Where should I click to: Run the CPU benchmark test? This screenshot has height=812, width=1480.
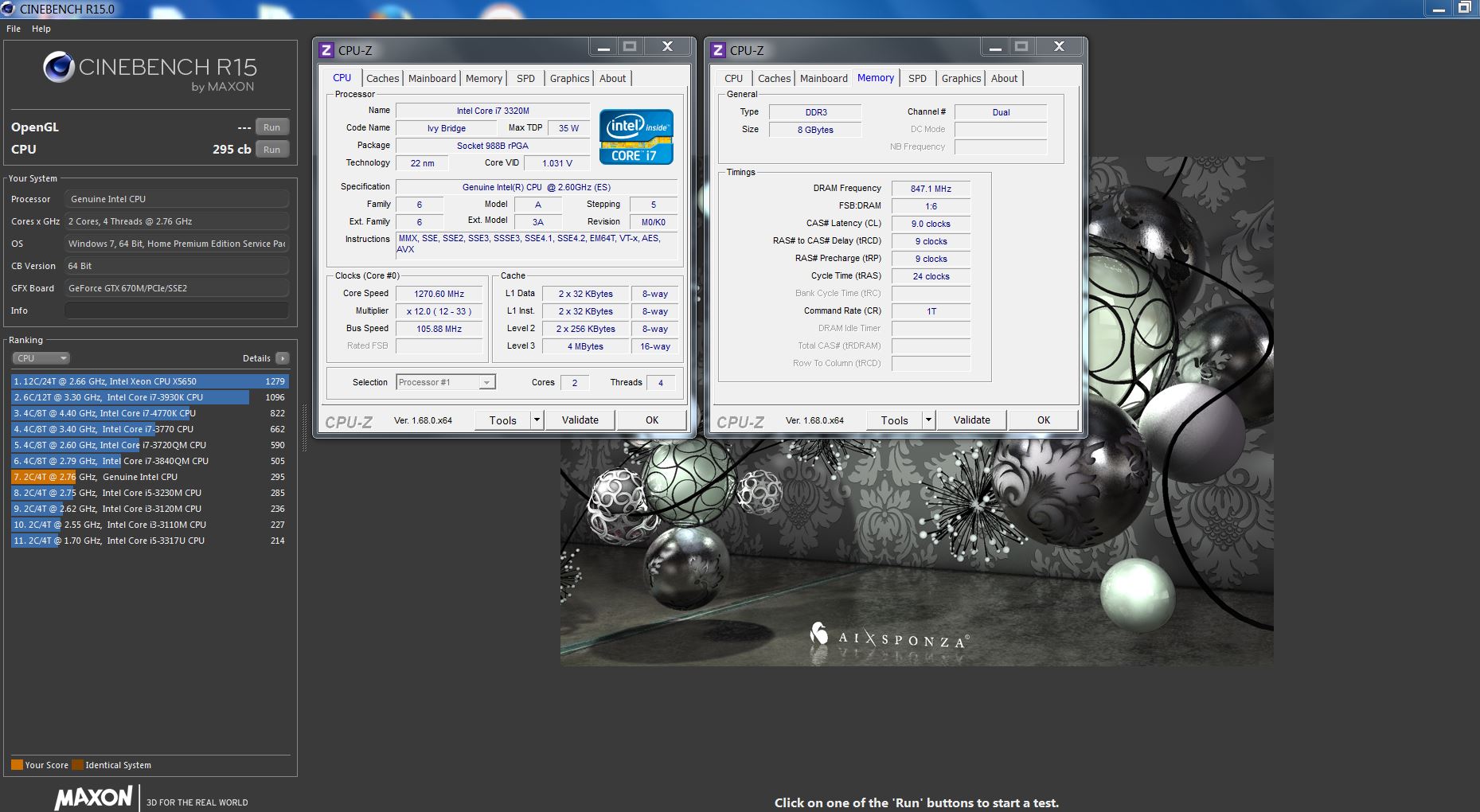point(272,150)
